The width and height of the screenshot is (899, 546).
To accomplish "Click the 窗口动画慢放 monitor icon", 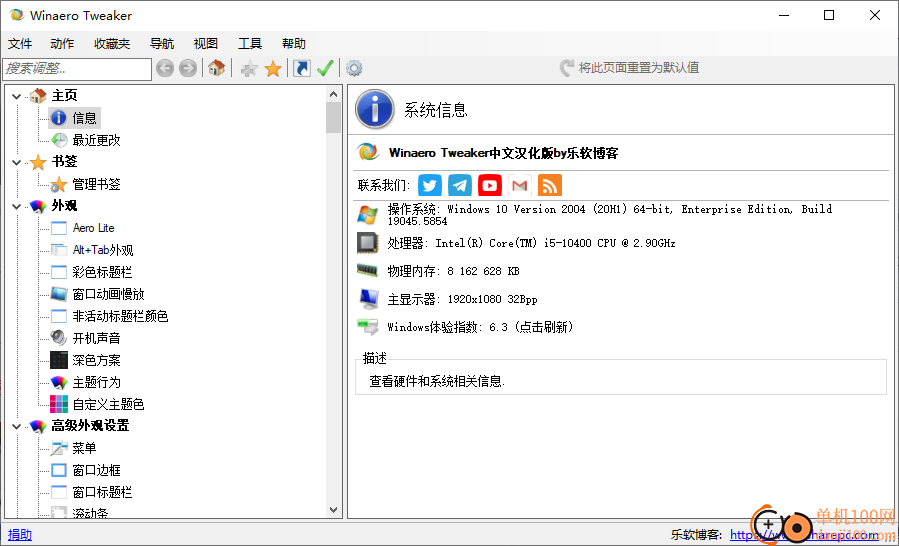I will coord(59,294).
